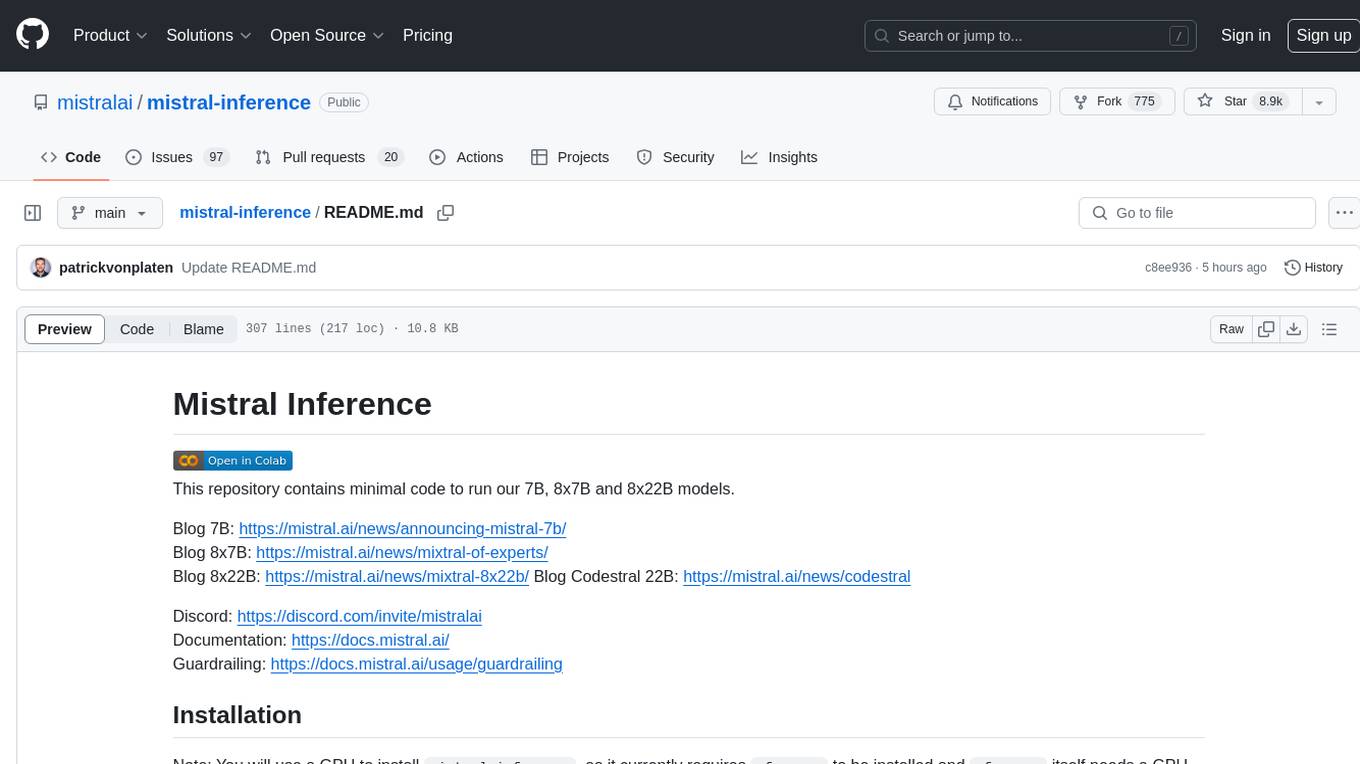1360x764 pixels.
Task: Open the Discord invite link
Action: [x=359, y=616]
